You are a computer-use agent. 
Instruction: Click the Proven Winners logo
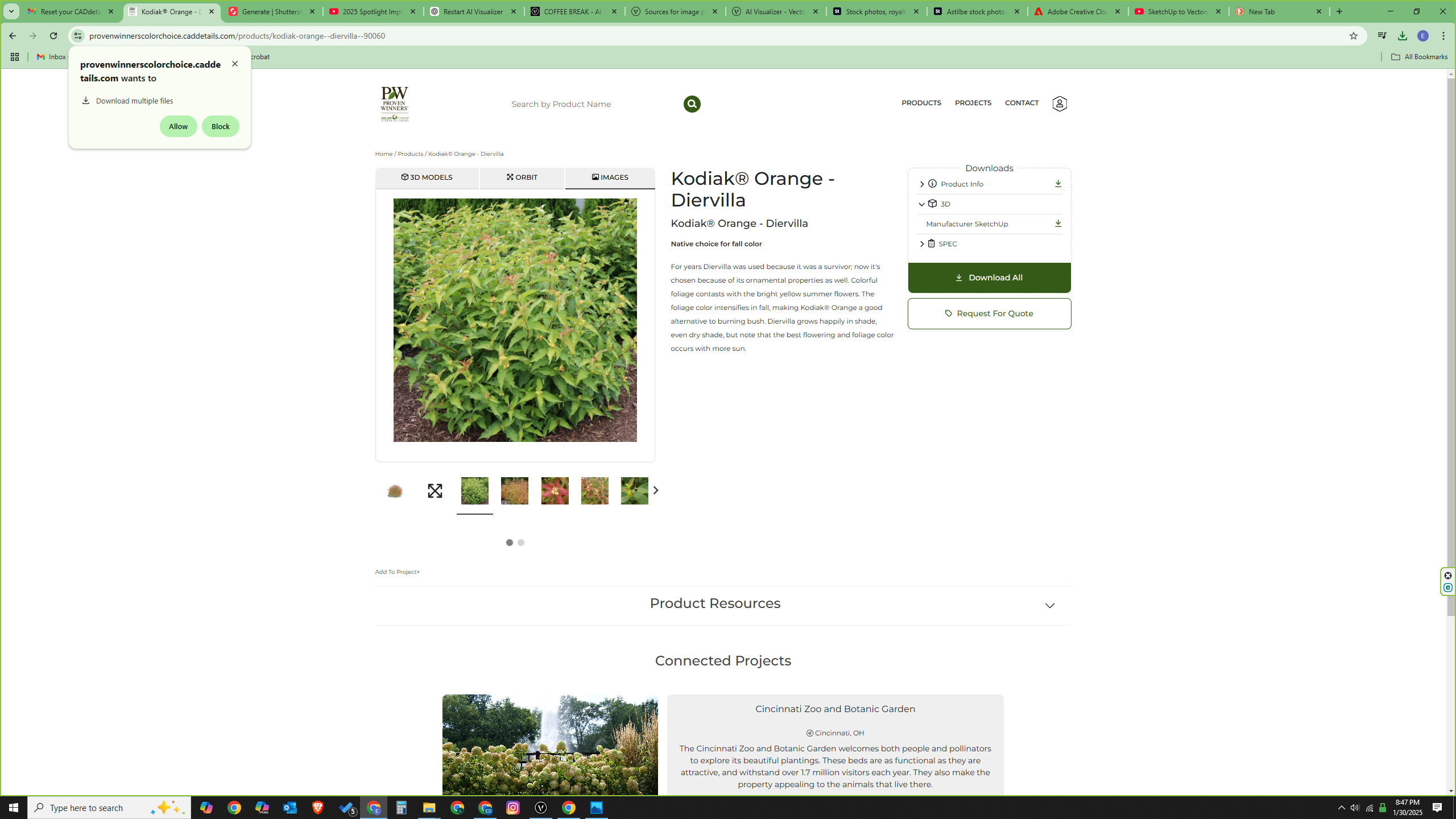(x=394, y=104)
